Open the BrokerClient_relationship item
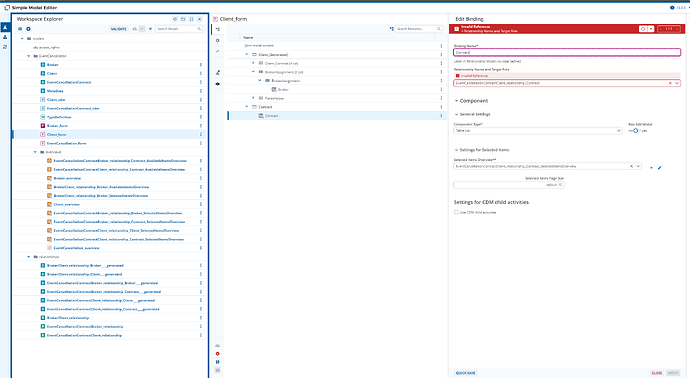Screen dimensions: 690x378 pyautogui.click(x=68, y=318)
